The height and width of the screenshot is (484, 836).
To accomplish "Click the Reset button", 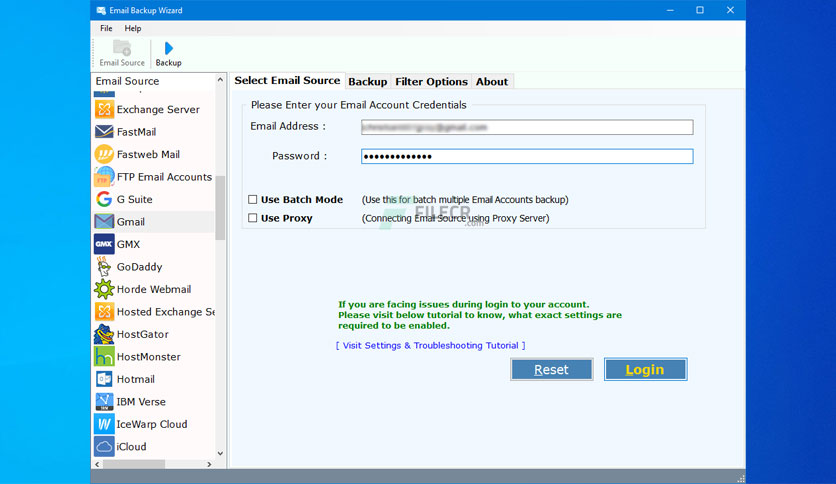I will pos(551,370).
